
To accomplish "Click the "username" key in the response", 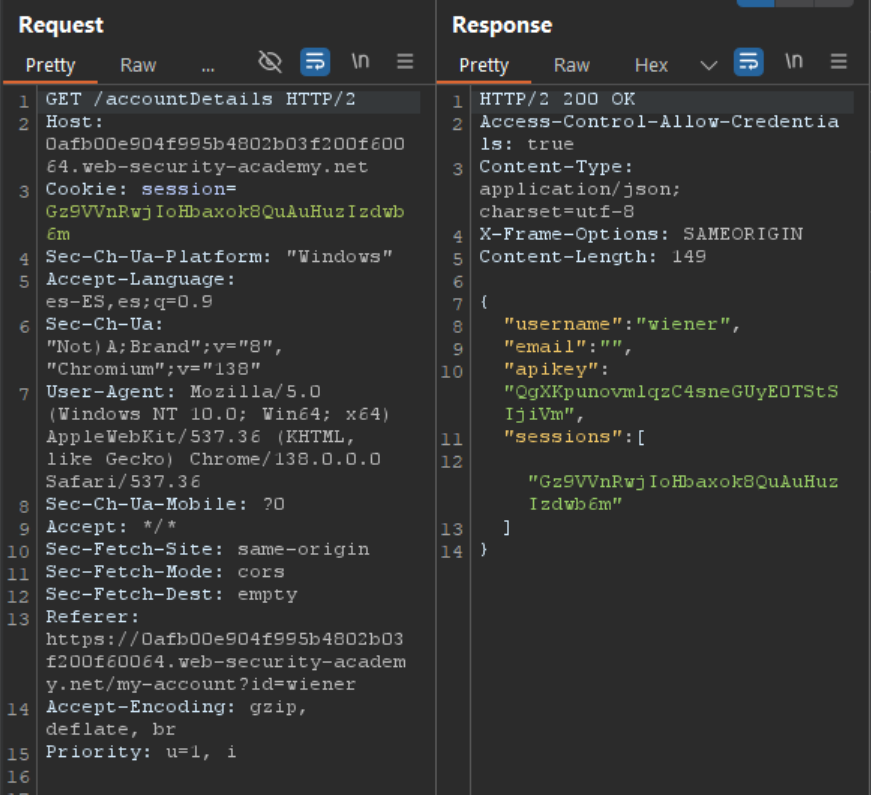I will click(x=545, y=324).
